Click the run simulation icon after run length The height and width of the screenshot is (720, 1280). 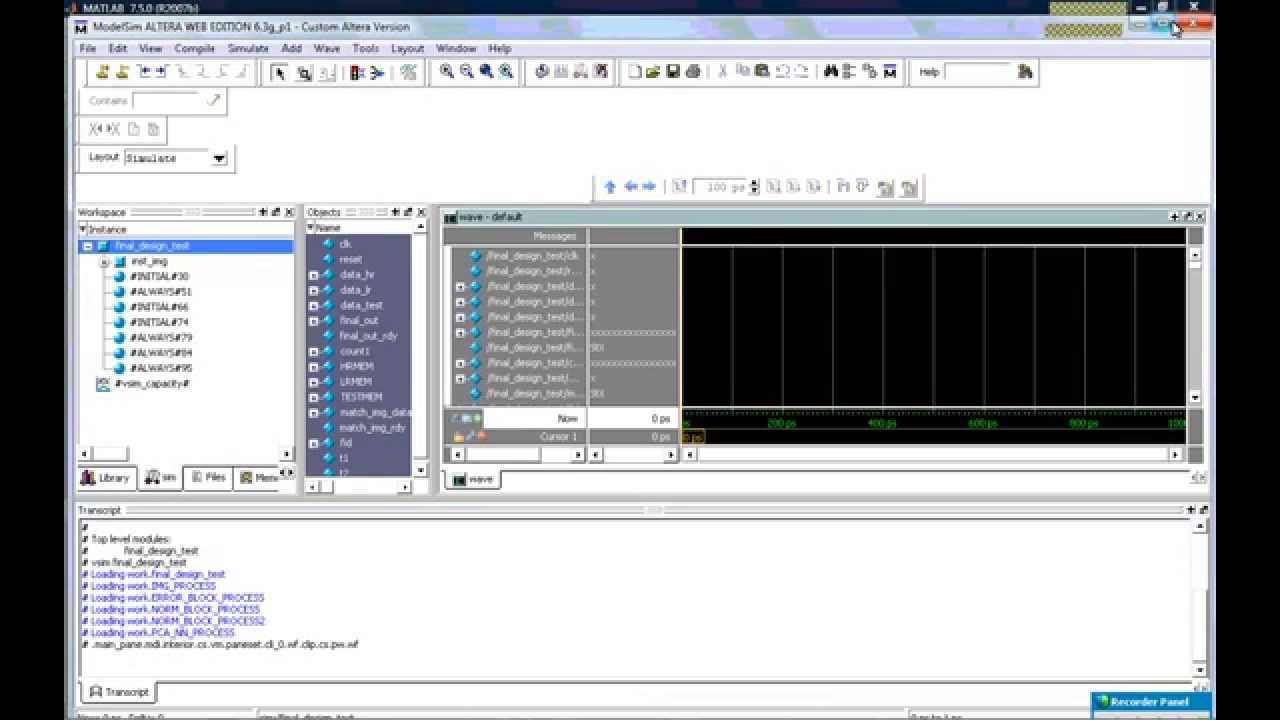pyautogui.click(x=775, y=186)
